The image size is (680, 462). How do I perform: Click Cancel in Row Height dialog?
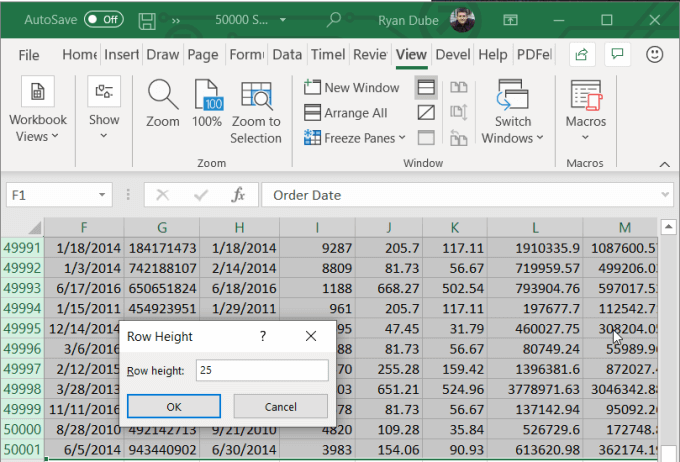[x=280, y=406]
